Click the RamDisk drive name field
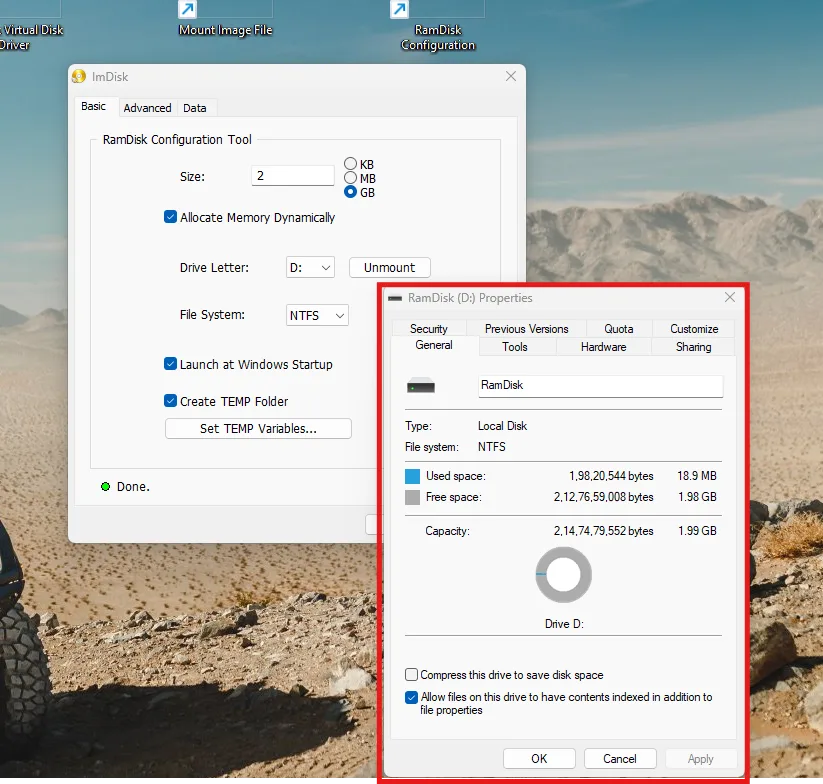This screenshot has width=823, height=784. pos(599,385)
